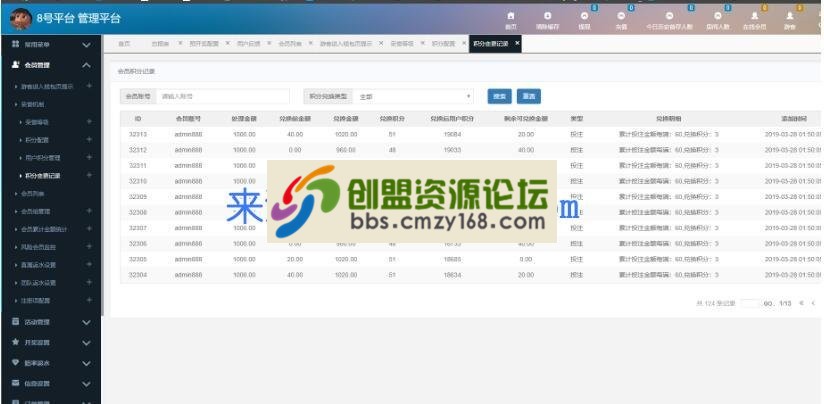The height and width of the screenshot is (404, 824).
Task: Click plus icon beside 注册项配置 item
Action: point(89,300)
